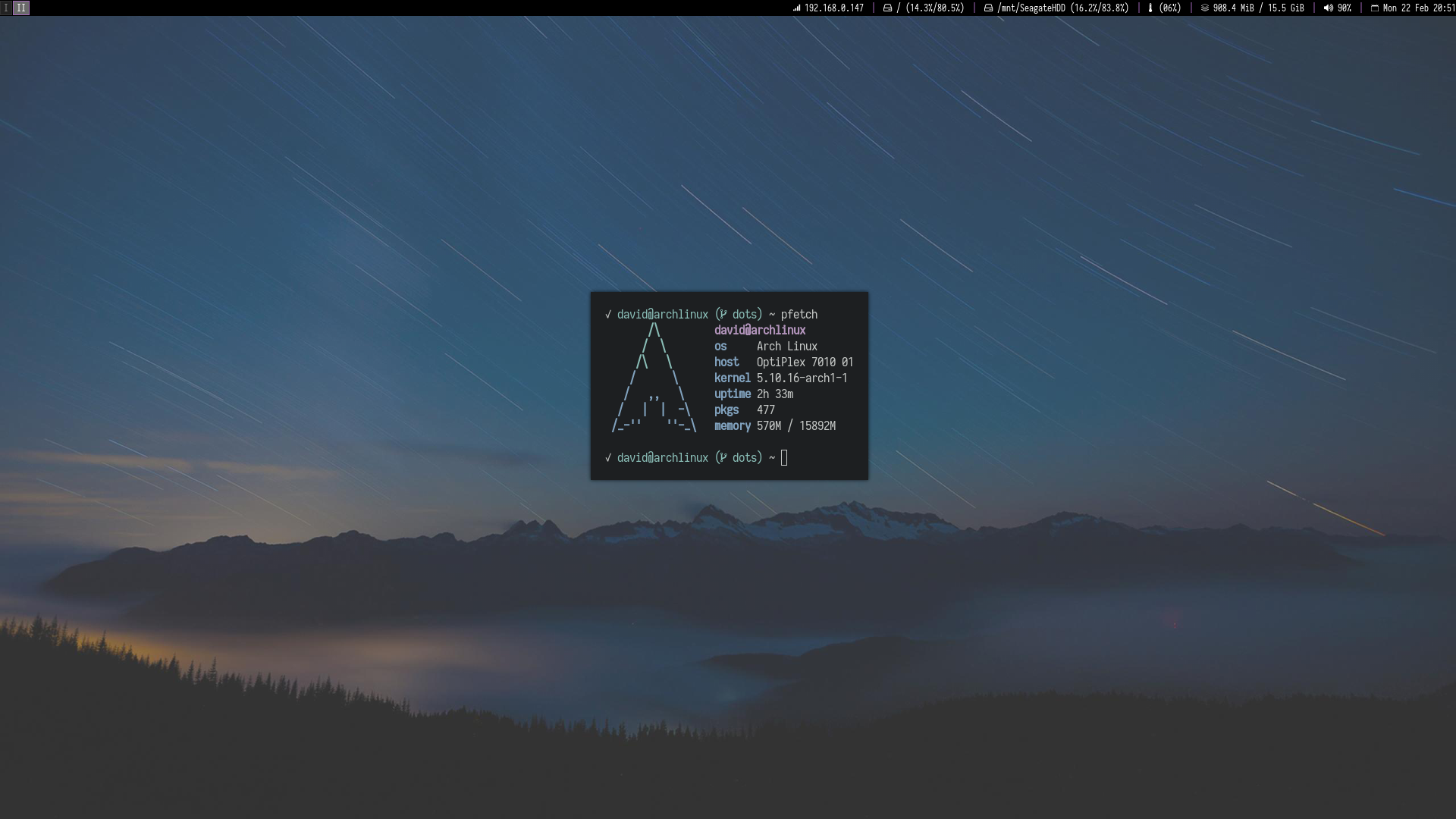Click the memory stack icon

point(1204,8)
